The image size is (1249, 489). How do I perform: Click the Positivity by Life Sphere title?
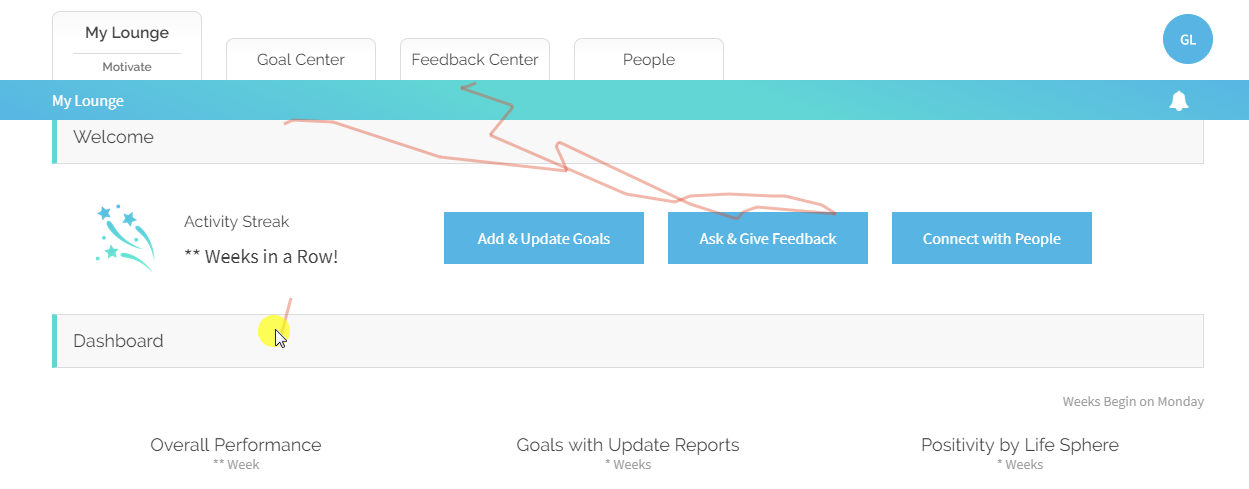tap(1020, 445)
